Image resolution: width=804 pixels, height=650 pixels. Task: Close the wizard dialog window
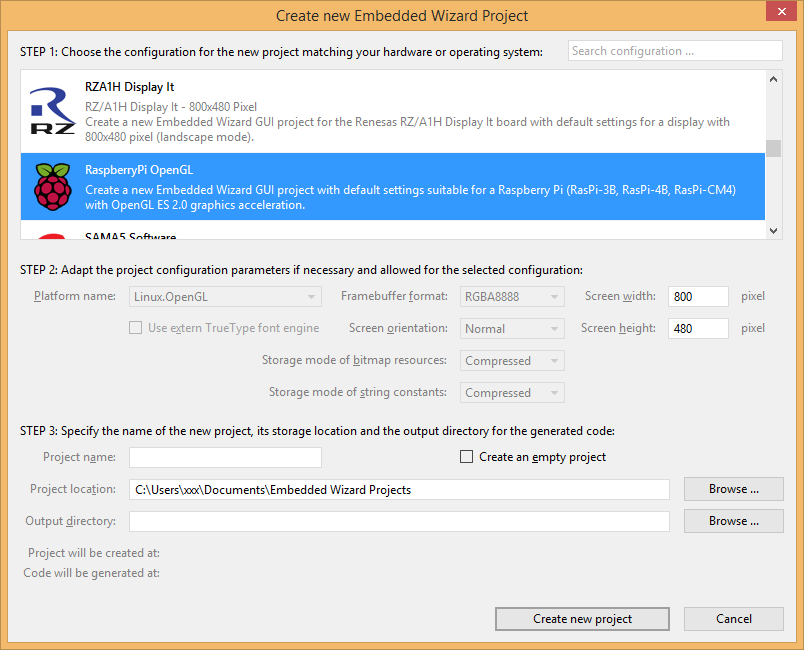tap(780, 11)
